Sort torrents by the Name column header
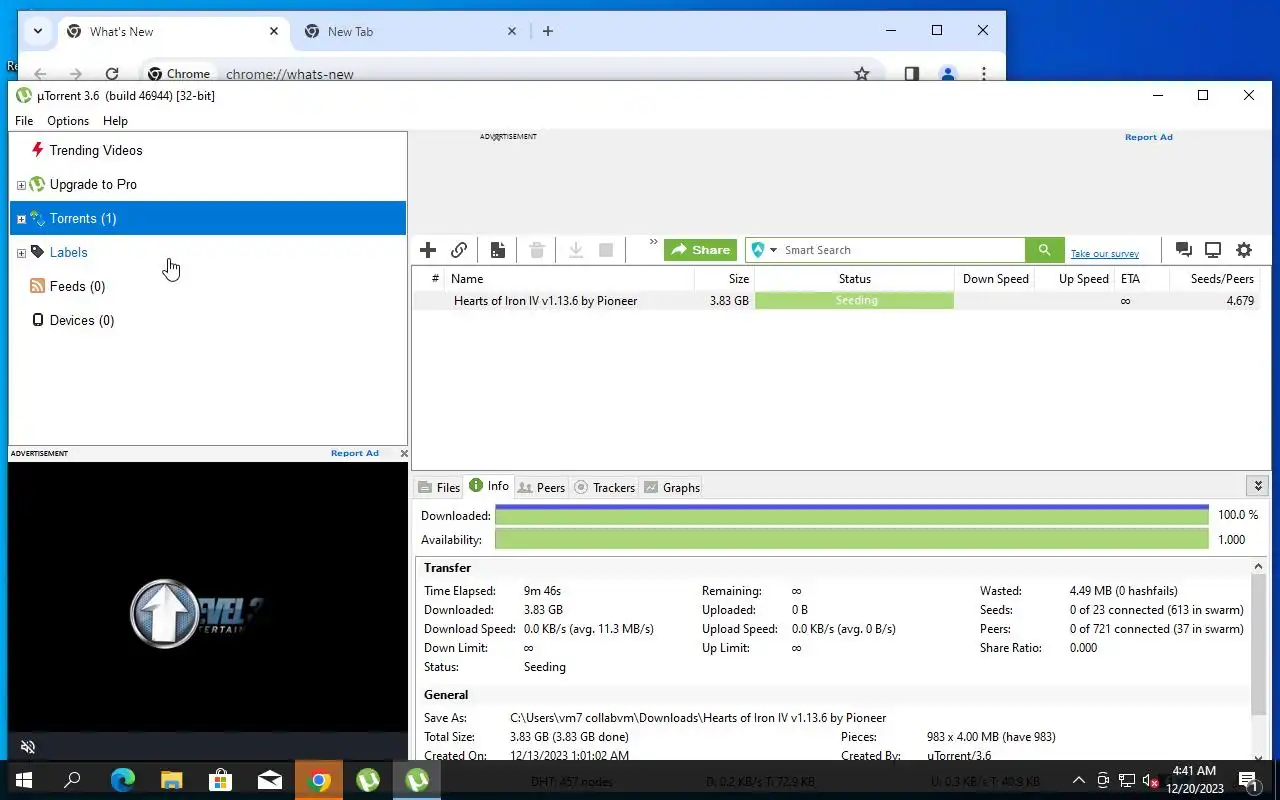1280x800 pixels. point(570,279)
